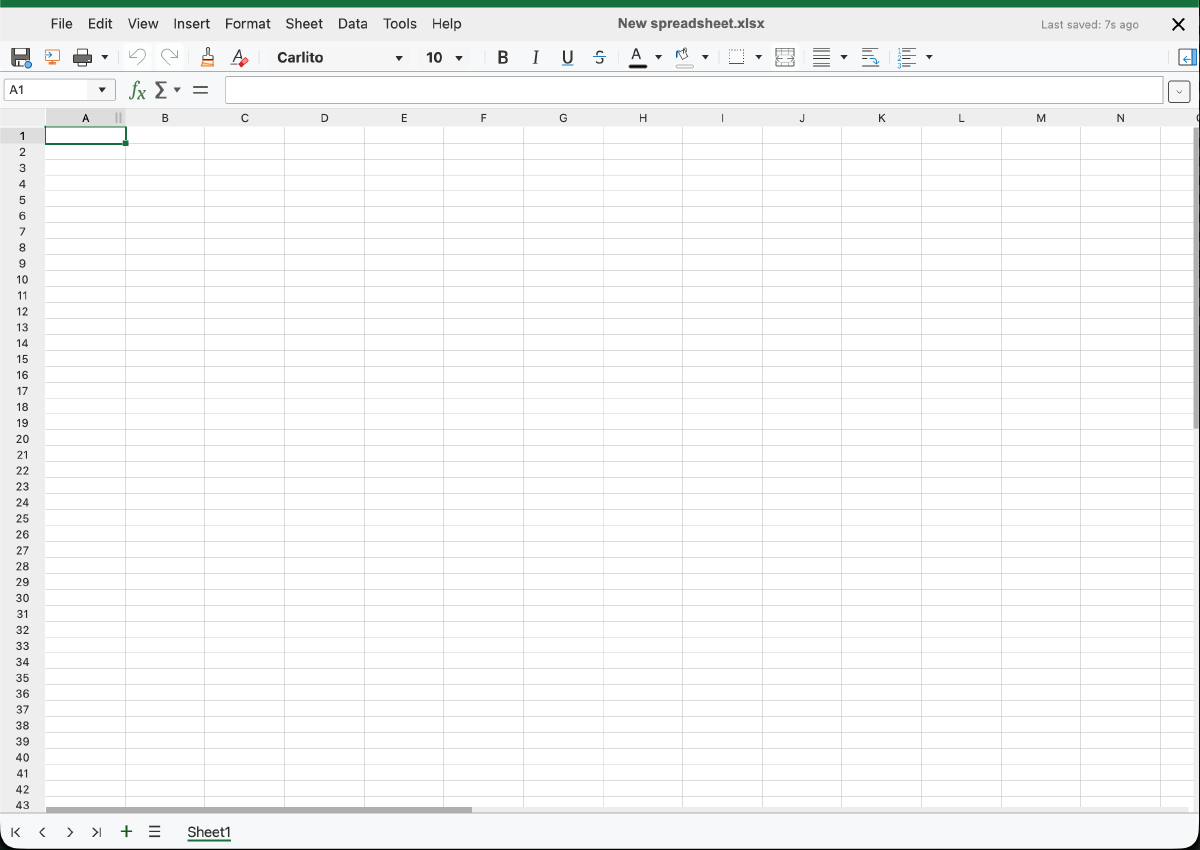Select the Clone Formatting paintbrush

tap(208, 58)
